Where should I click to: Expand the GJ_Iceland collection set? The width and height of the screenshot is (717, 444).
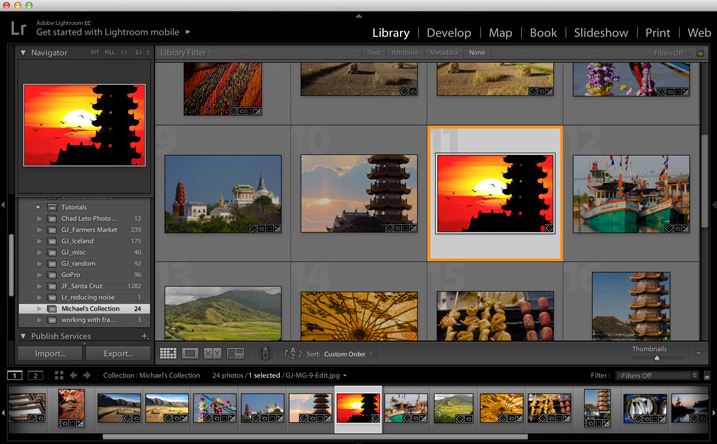(x=39, y=241)
